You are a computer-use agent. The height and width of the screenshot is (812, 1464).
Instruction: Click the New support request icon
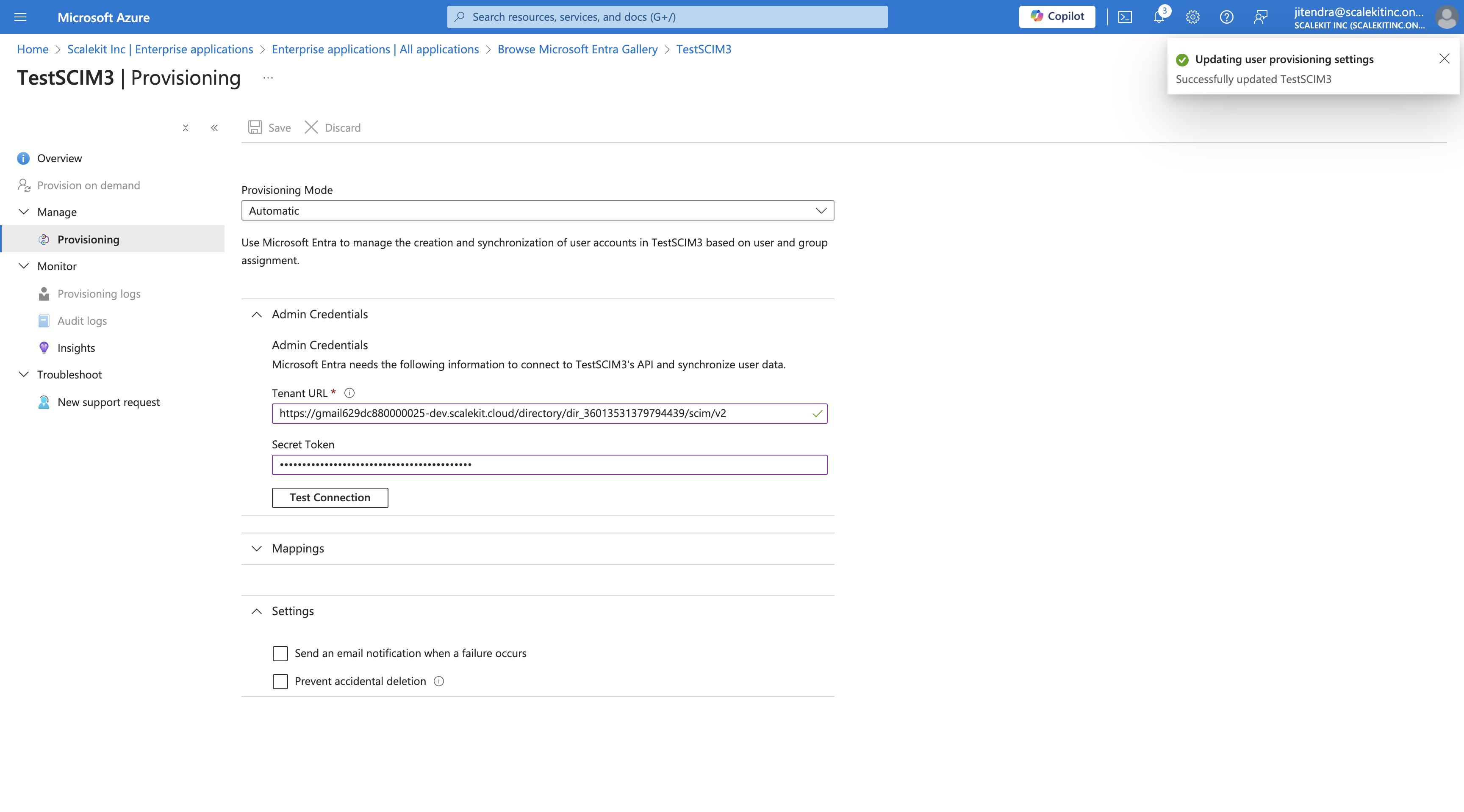pyautogui.click(x=44, y=402)
